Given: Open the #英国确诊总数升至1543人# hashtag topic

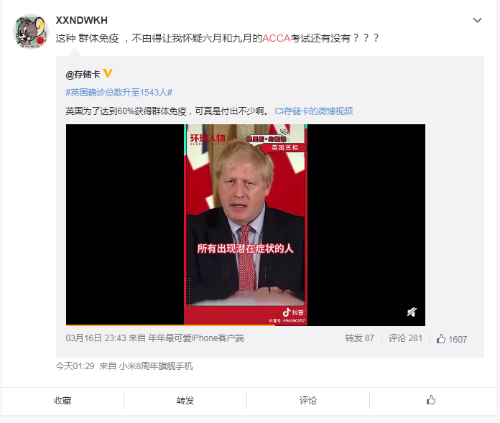Looking at the screenshot, I should tap(119, 92).
